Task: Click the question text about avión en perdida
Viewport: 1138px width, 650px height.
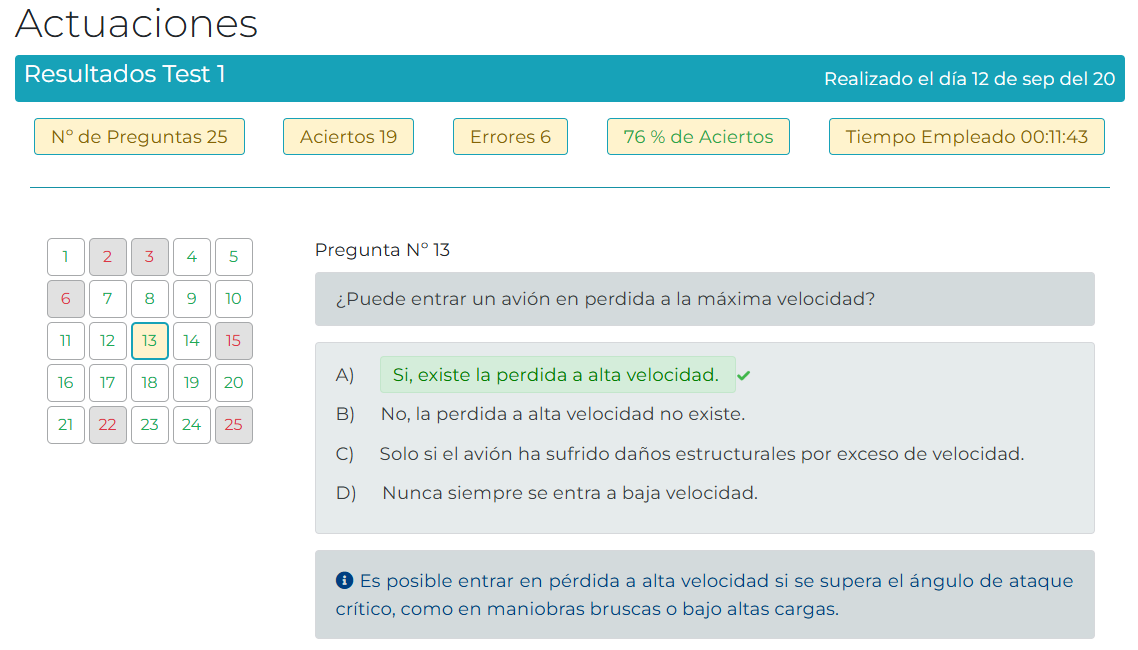Action: pos(605,299)
